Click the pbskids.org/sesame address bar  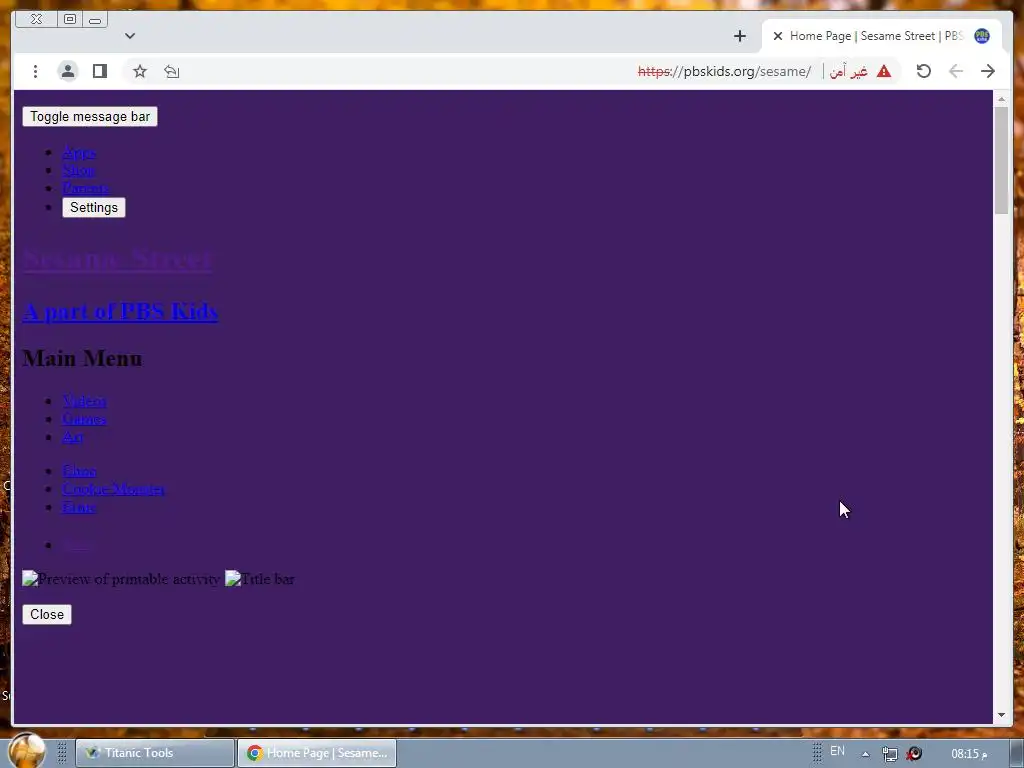724,71
